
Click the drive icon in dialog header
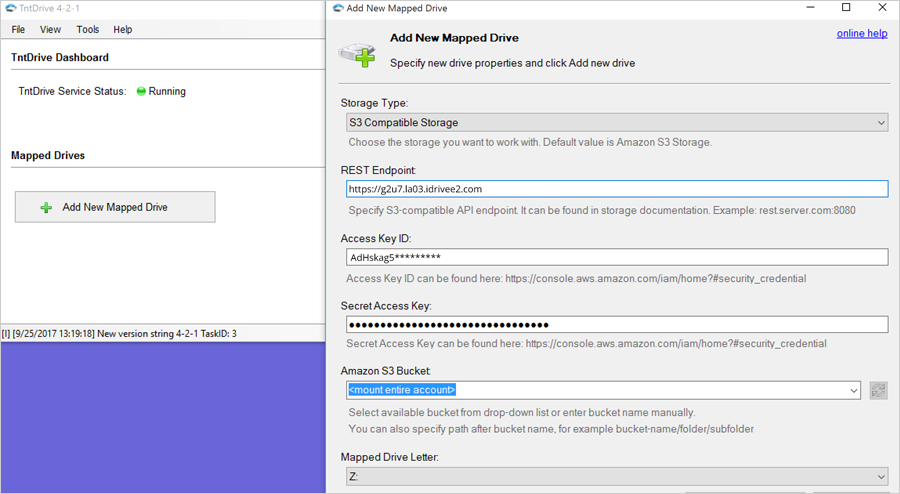(357, 50)
